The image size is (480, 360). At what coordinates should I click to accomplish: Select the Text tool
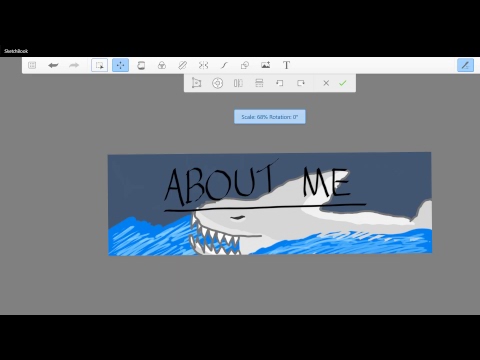[286, 65]
